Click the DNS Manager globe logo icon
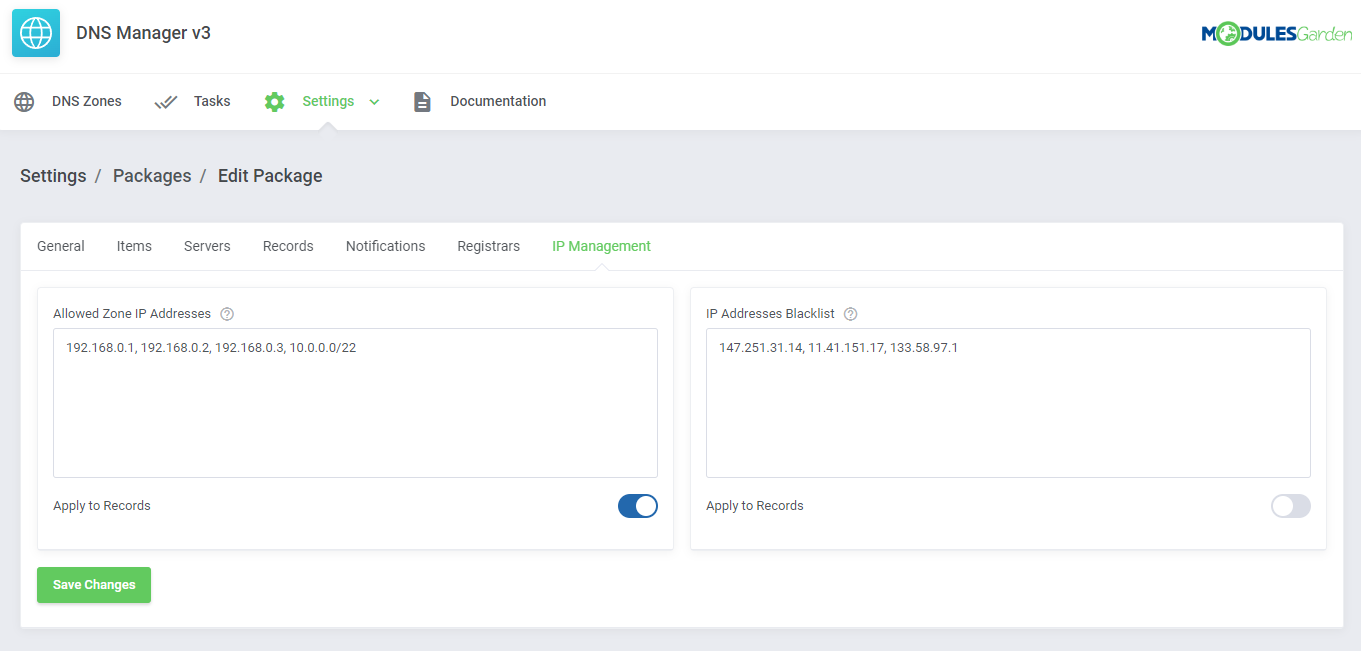This screenshot has width=1361, height=651. (x=36, y=33)
